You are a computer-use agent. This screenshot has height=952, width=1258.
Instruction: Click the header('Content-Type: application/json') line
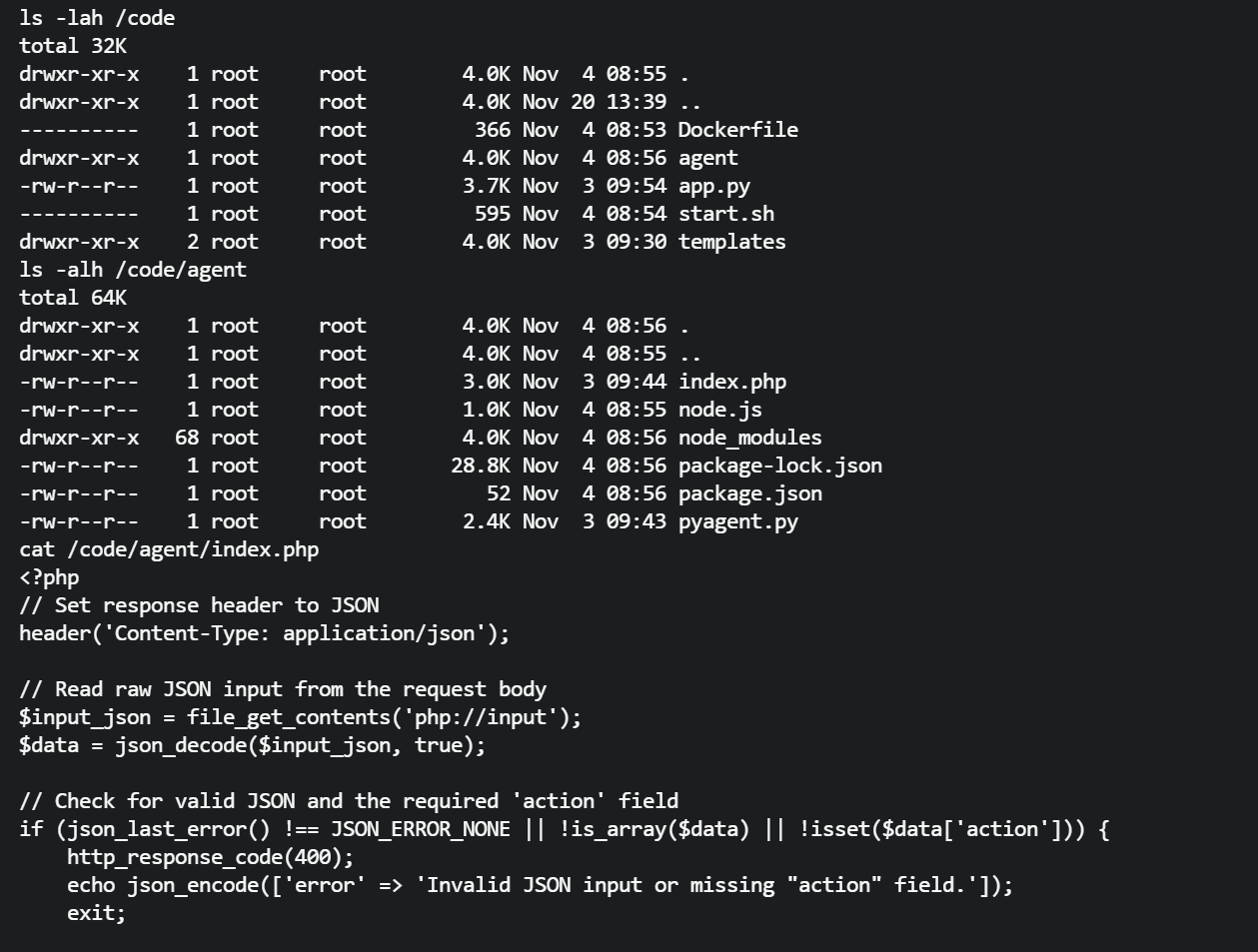pyautogui.click(x=264, y=633)
